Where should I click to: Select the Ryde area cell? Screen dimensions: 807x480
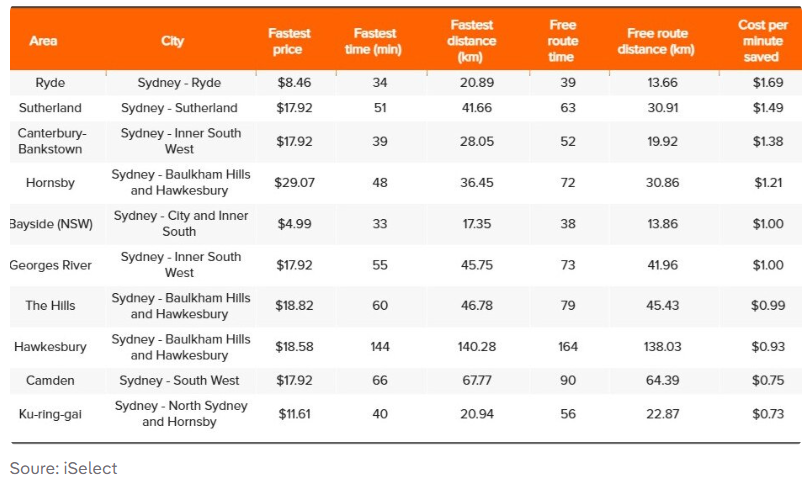pos(49,83)
